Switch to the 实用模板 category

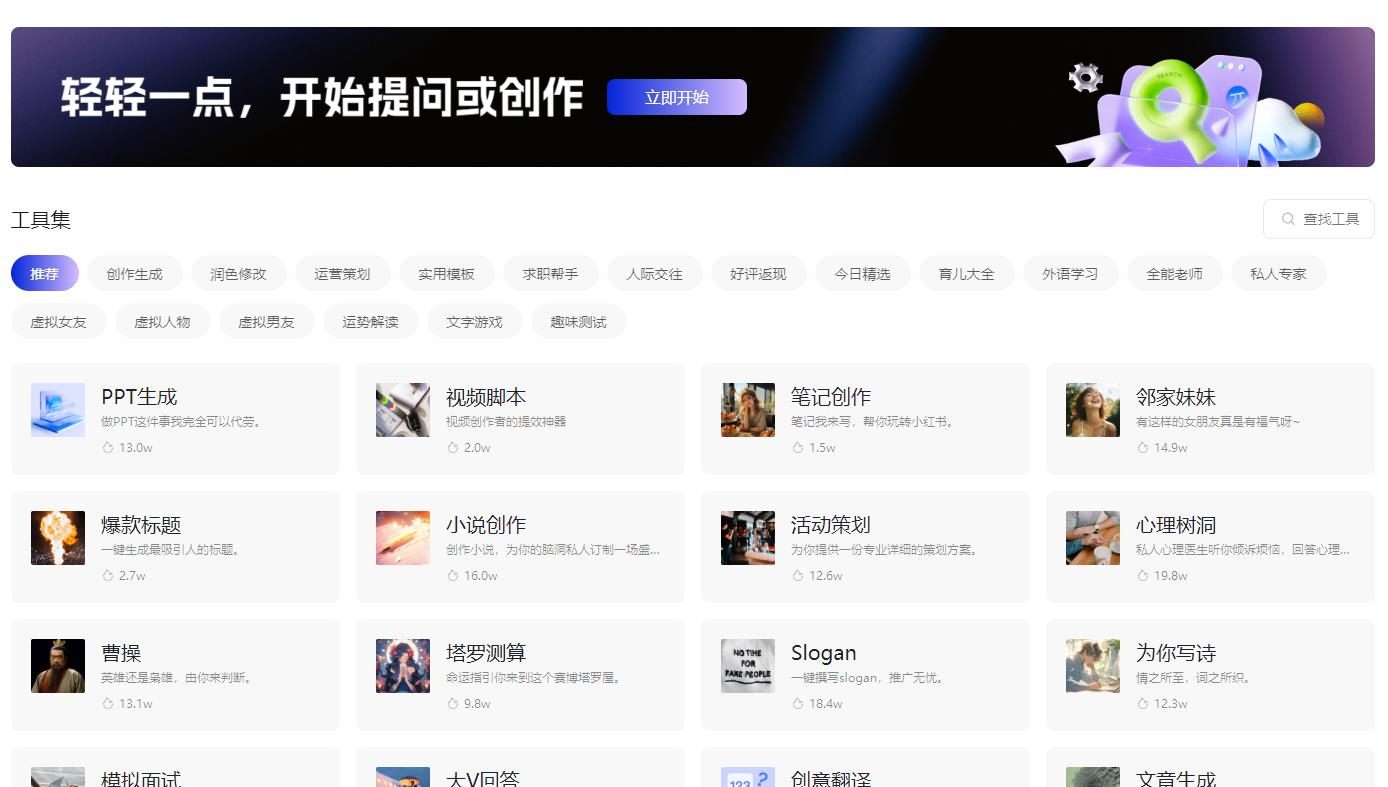(x=447, y=274)
